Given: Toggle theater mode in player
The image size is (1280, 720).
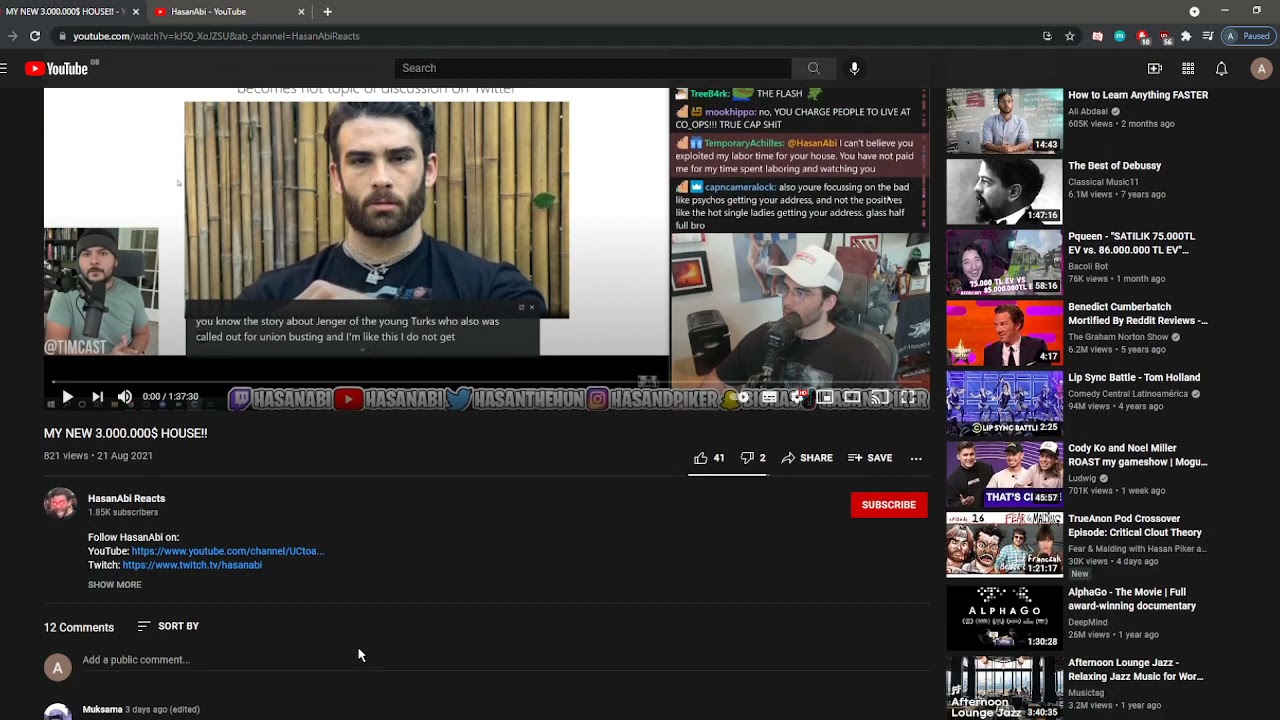Looking at the screenshot, I should click(852, 397).
